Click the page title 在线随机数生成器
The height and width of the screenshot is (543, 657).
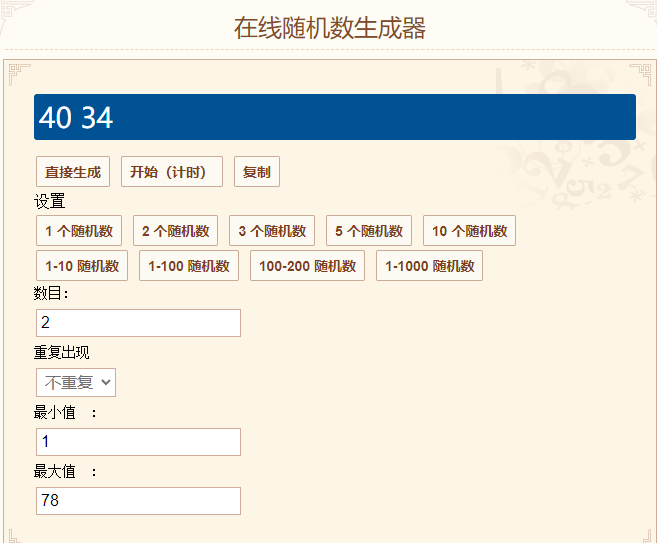click(330, 28)
